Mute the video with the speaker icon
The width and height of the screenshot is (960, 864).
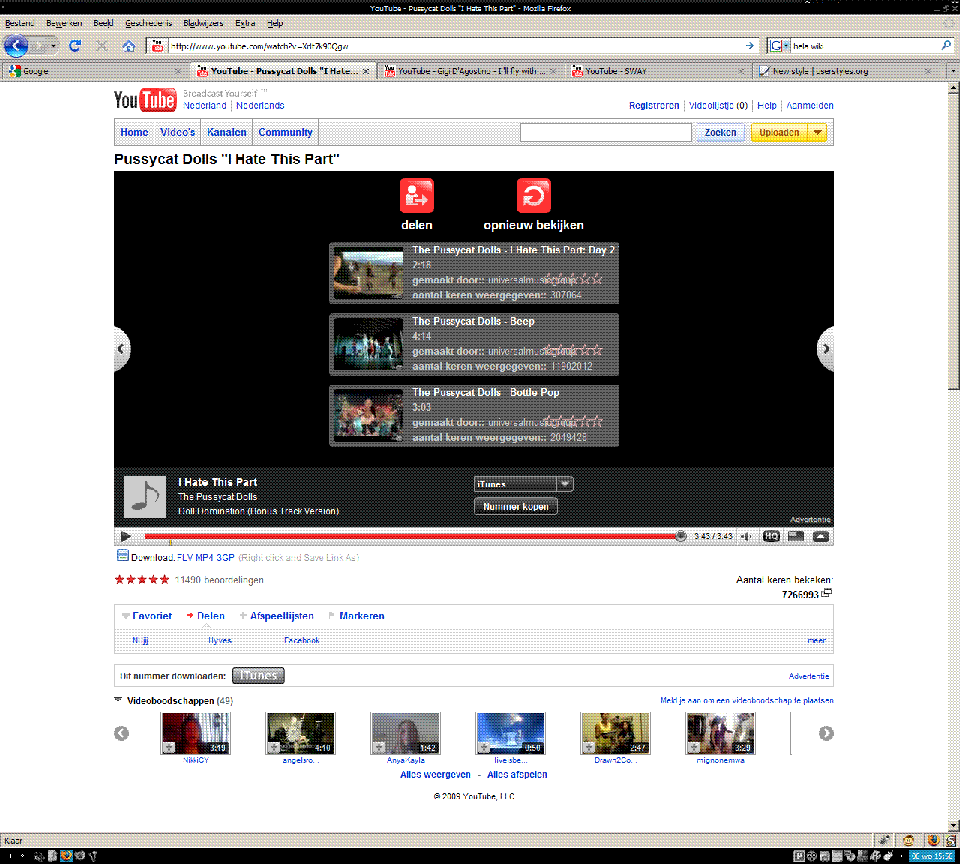(x=746, y=536)
